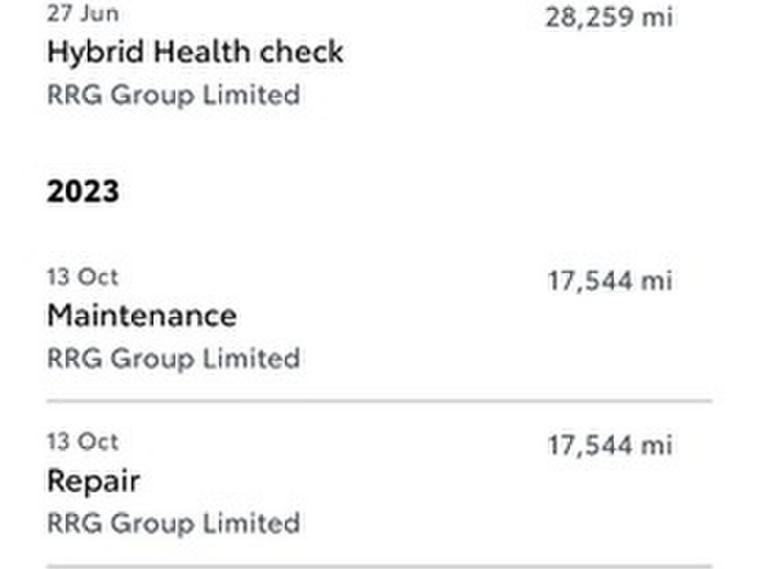Open the Hybrid Health check entry

[195, 52]
